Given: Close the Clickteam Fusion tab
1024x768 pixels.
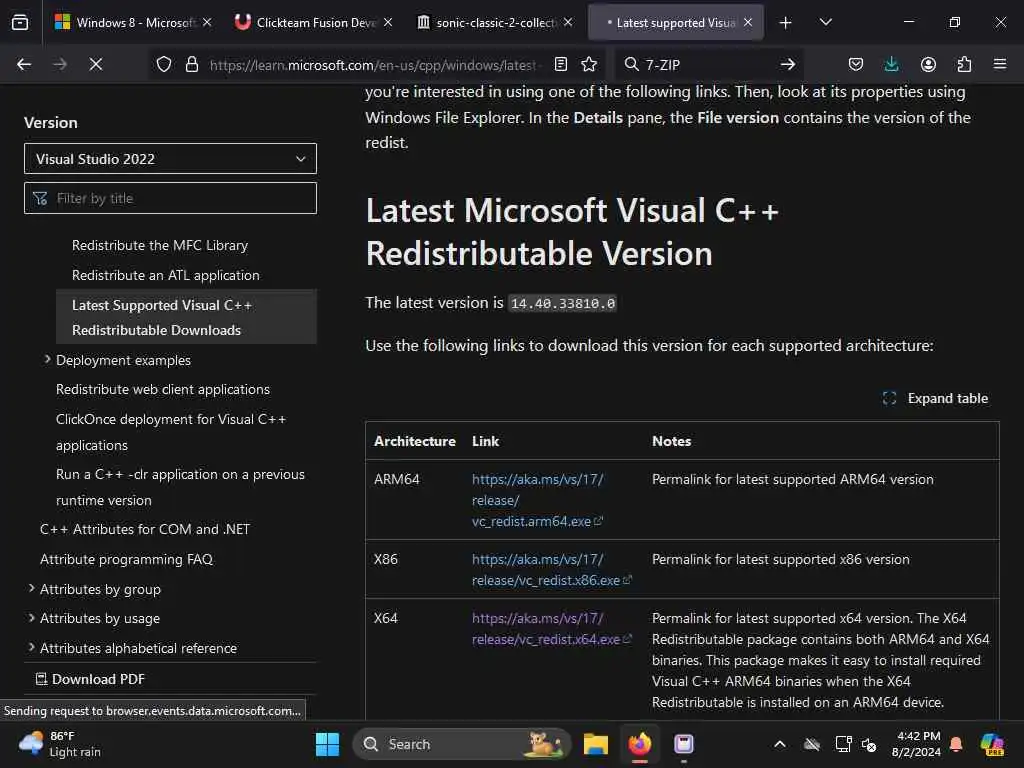Looking at the screenshot, I should (388, 22).
